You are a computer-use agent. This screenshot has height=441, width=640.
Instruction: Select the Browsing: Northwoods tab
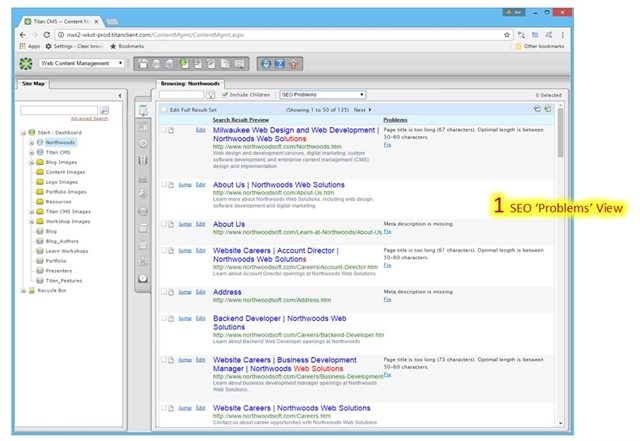click(x=190, y=83)
